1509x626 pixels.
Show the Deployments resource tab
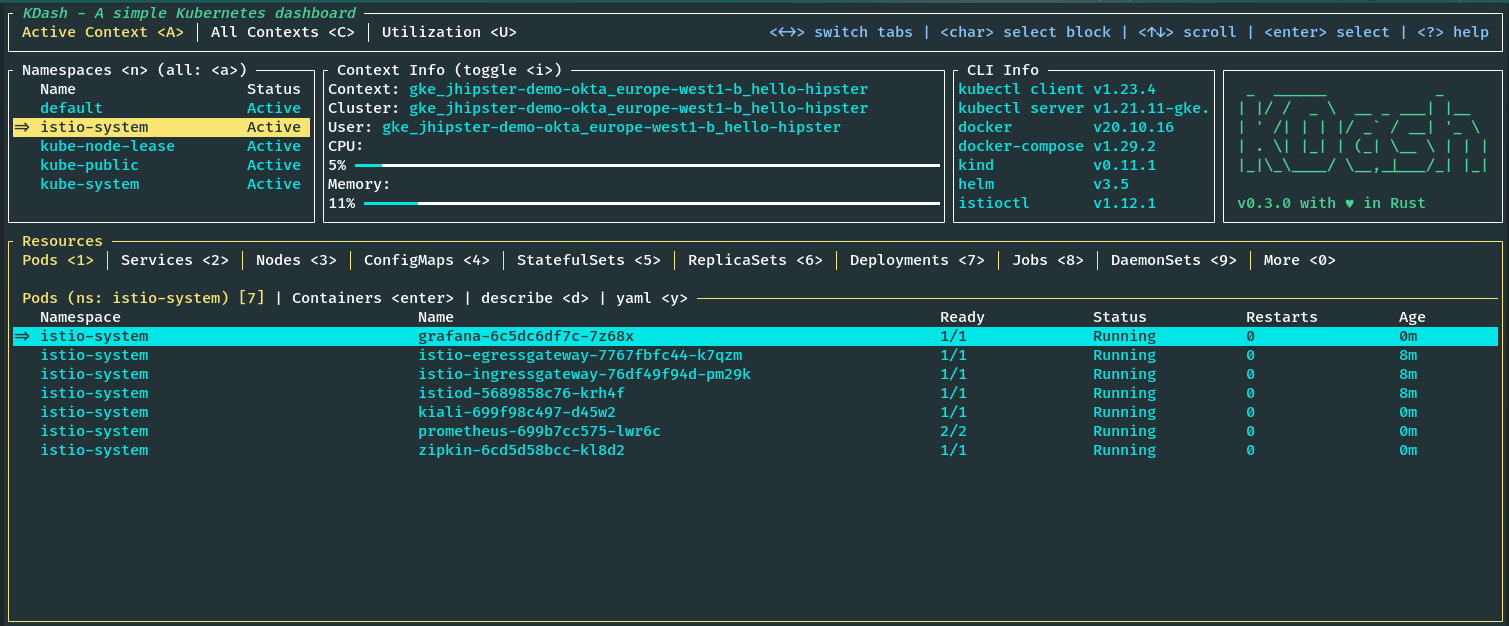point(917,260)
